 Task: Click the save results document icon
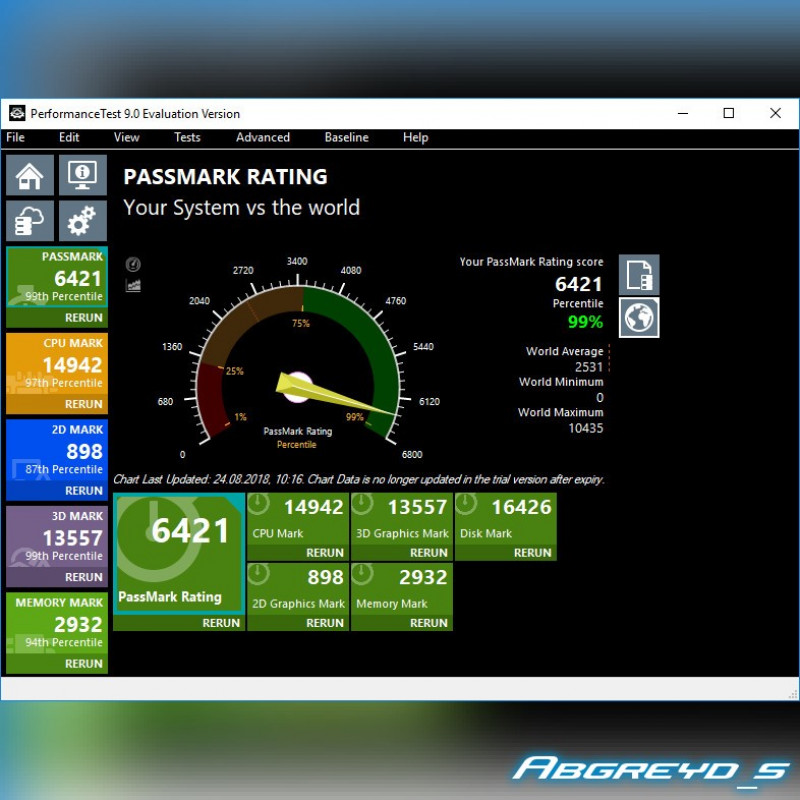click(639, 274)
